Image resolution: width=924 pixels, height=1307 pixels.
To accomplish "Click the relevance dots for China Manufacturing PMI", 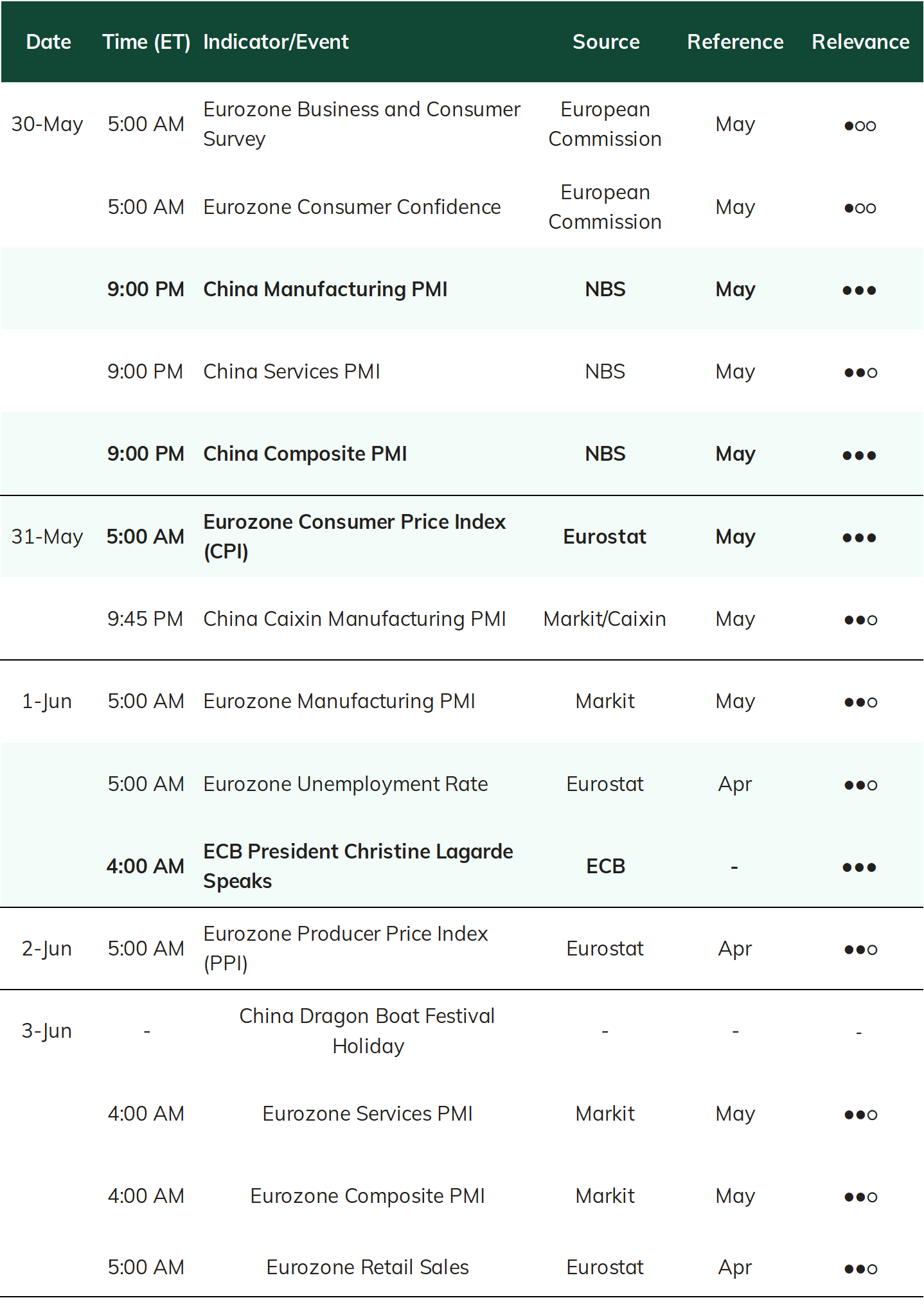I will pos(859,290).
